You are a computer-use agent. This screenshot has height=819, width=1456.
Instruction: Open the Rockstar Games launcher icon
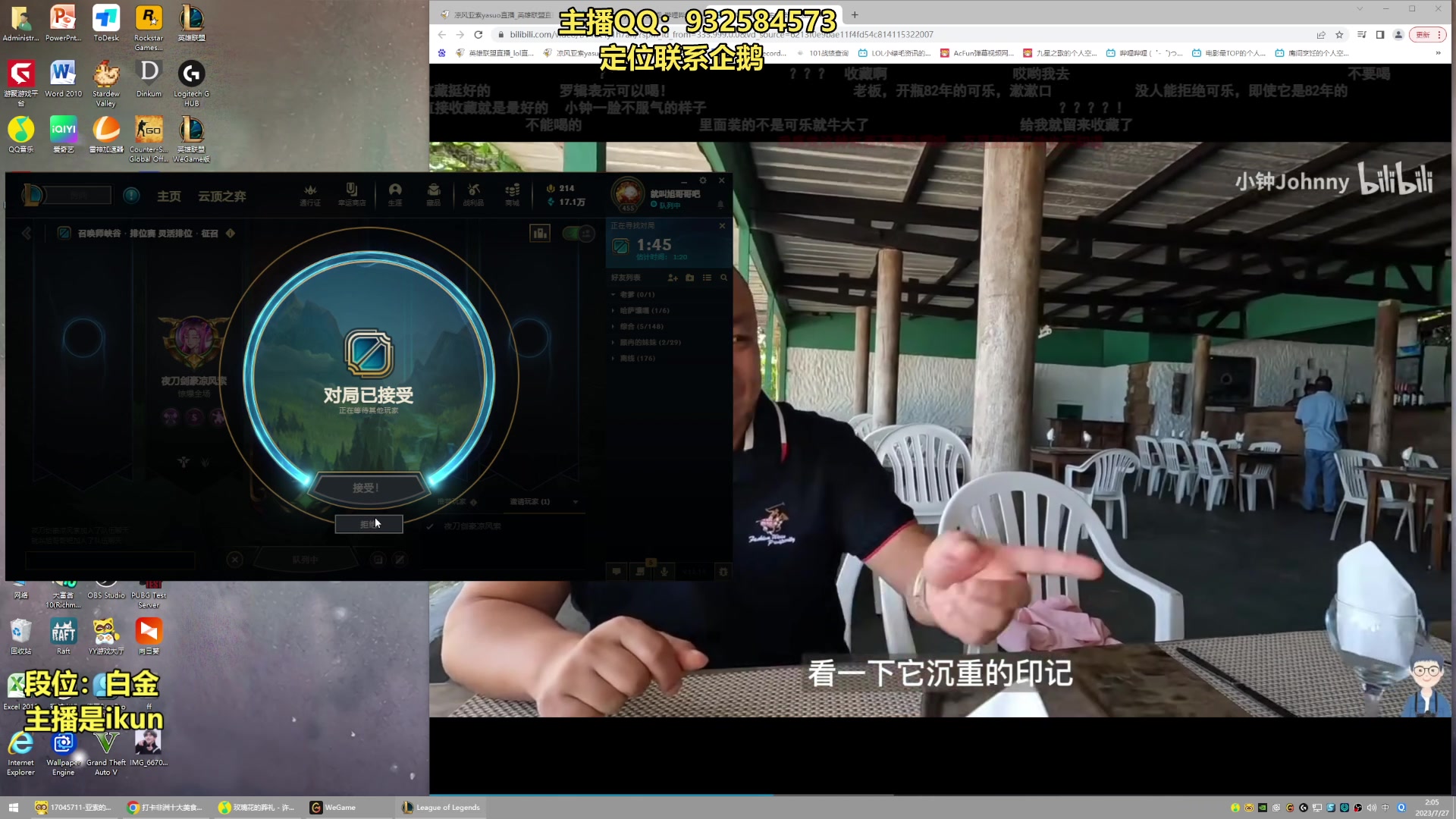point(149,27)
